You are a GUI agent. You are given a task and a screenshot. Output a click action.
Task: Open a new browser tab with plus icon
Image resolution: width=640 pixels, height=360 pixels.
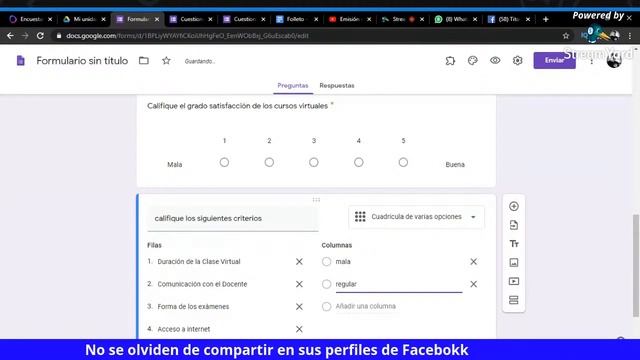(x=545, y=19)
